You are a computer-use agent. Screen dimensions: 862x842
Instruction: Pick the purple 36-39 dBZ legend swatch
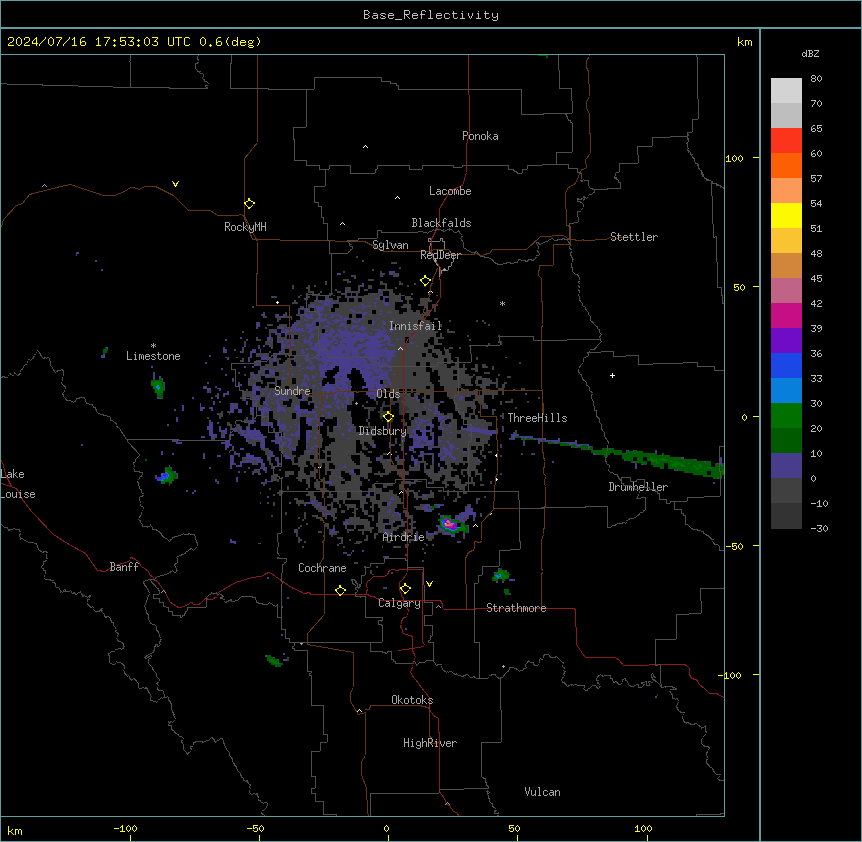pos(786,341)
